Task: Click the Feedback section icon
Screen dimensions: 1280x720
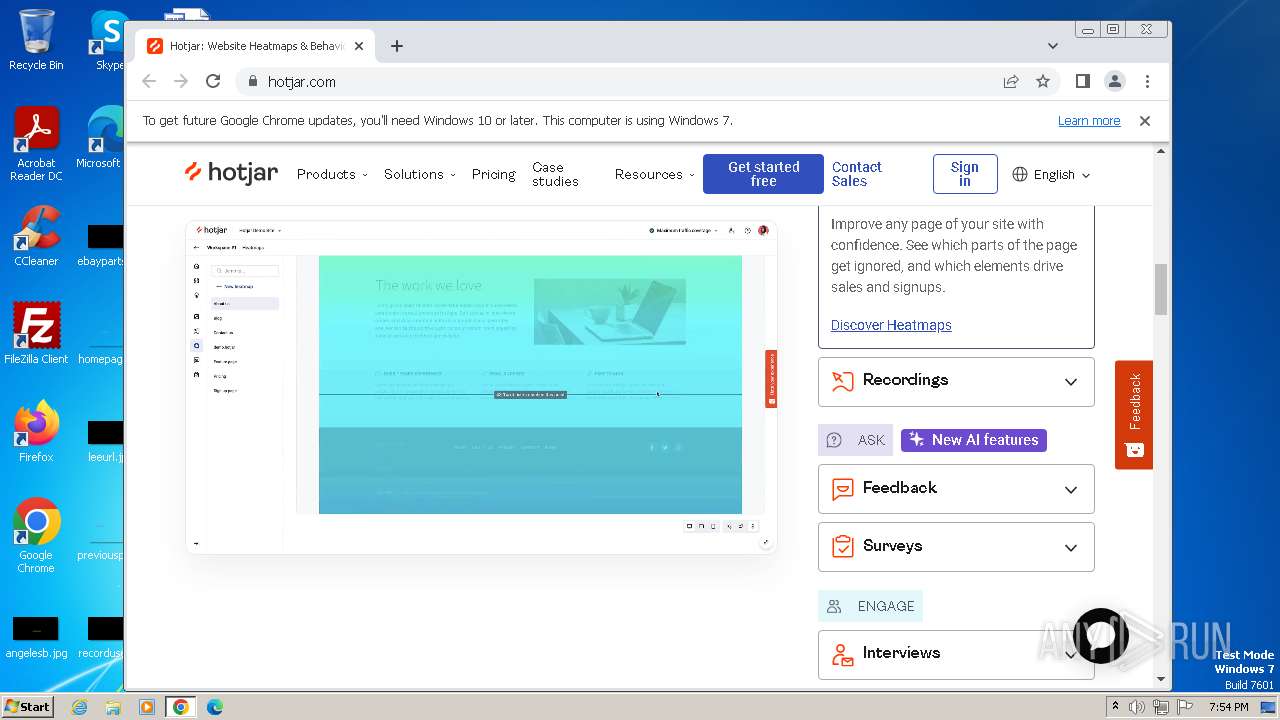Action: (x=843, y=489)
